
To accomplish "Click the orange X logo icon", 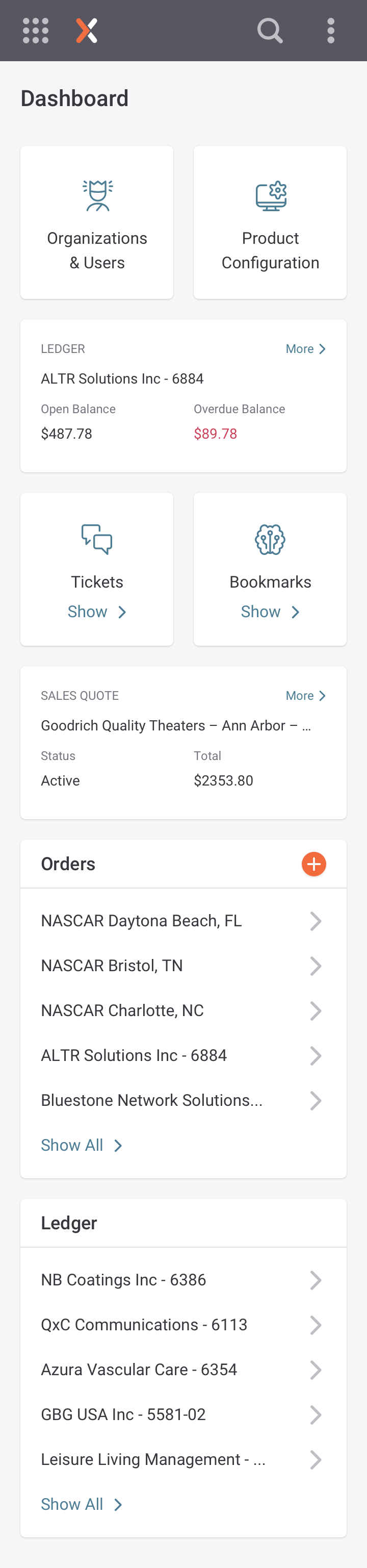I will [x=87, y=31].
